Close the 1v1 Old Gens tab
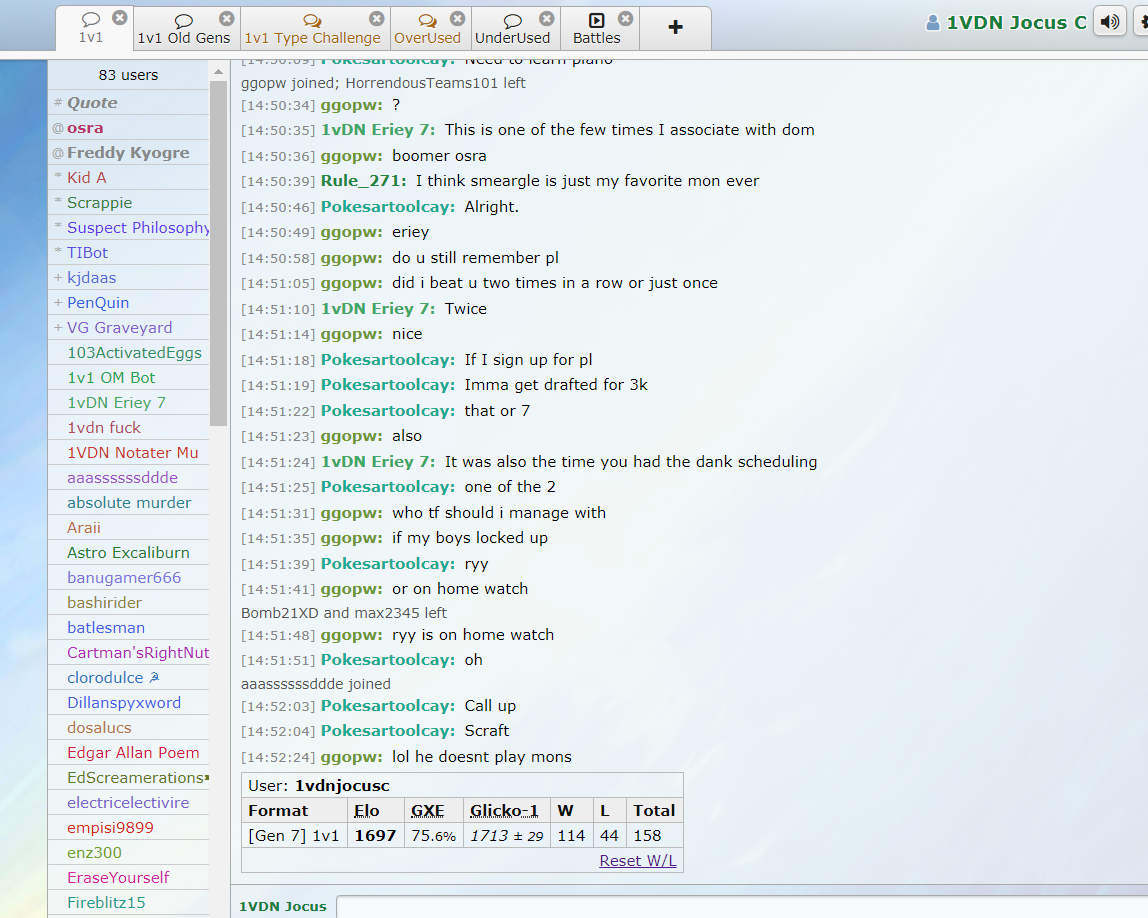 click(227, 18)
